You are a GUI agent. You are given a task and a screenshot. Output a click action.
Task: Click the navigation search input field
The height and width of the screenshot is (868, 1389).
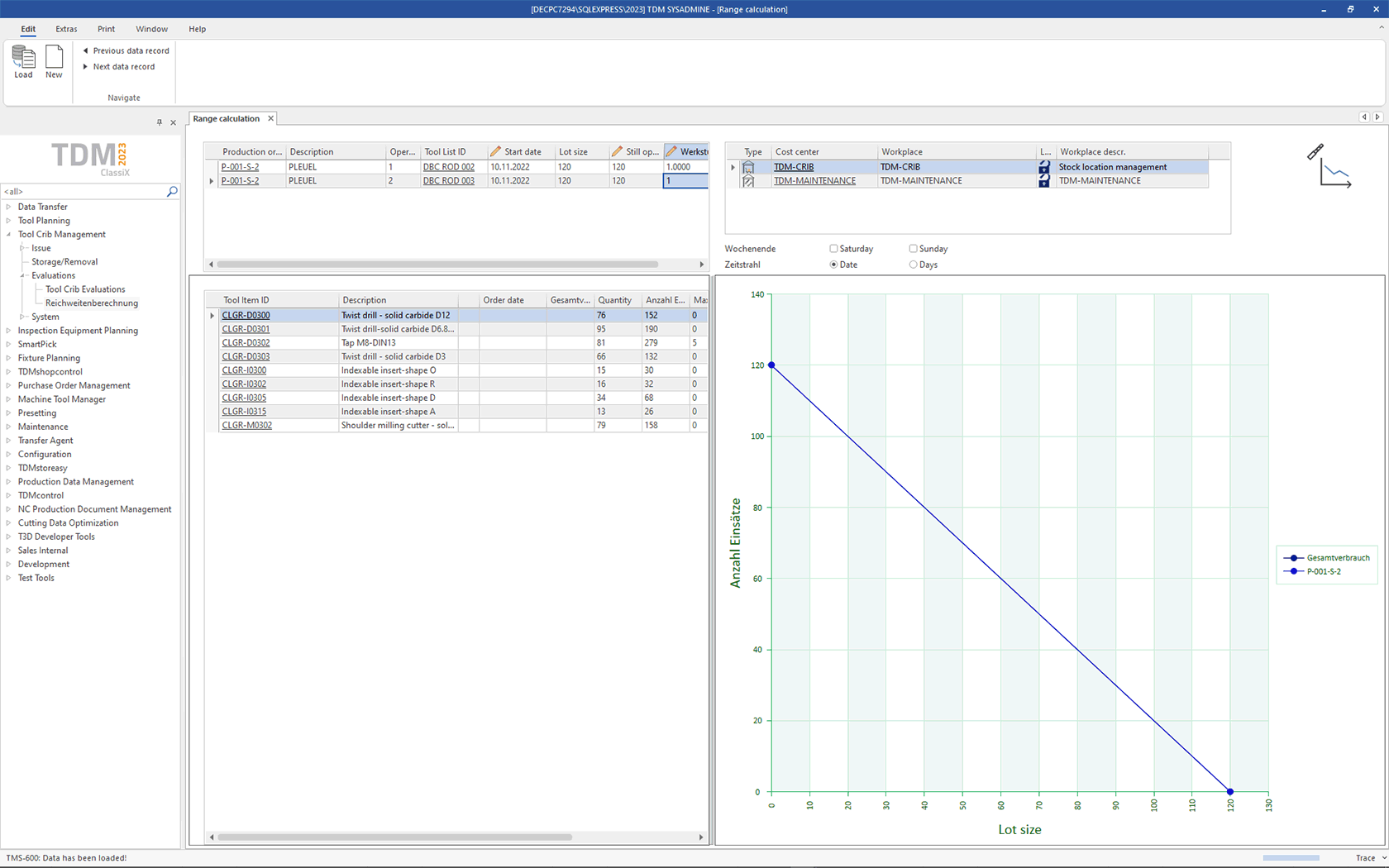[x=84, y=191]
